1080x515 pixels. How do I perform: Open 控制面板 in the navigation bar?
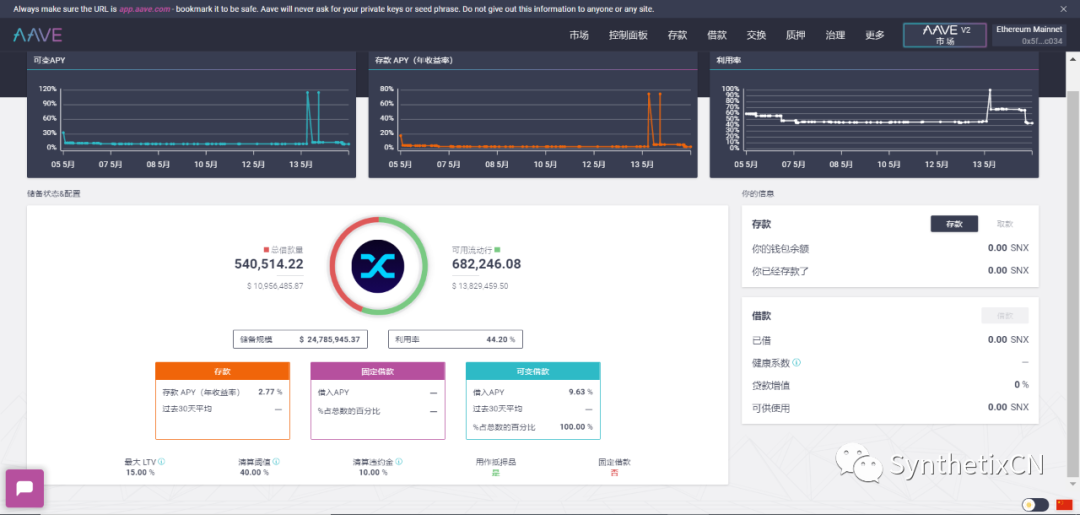pyautogui.click(x=628, y=35)
